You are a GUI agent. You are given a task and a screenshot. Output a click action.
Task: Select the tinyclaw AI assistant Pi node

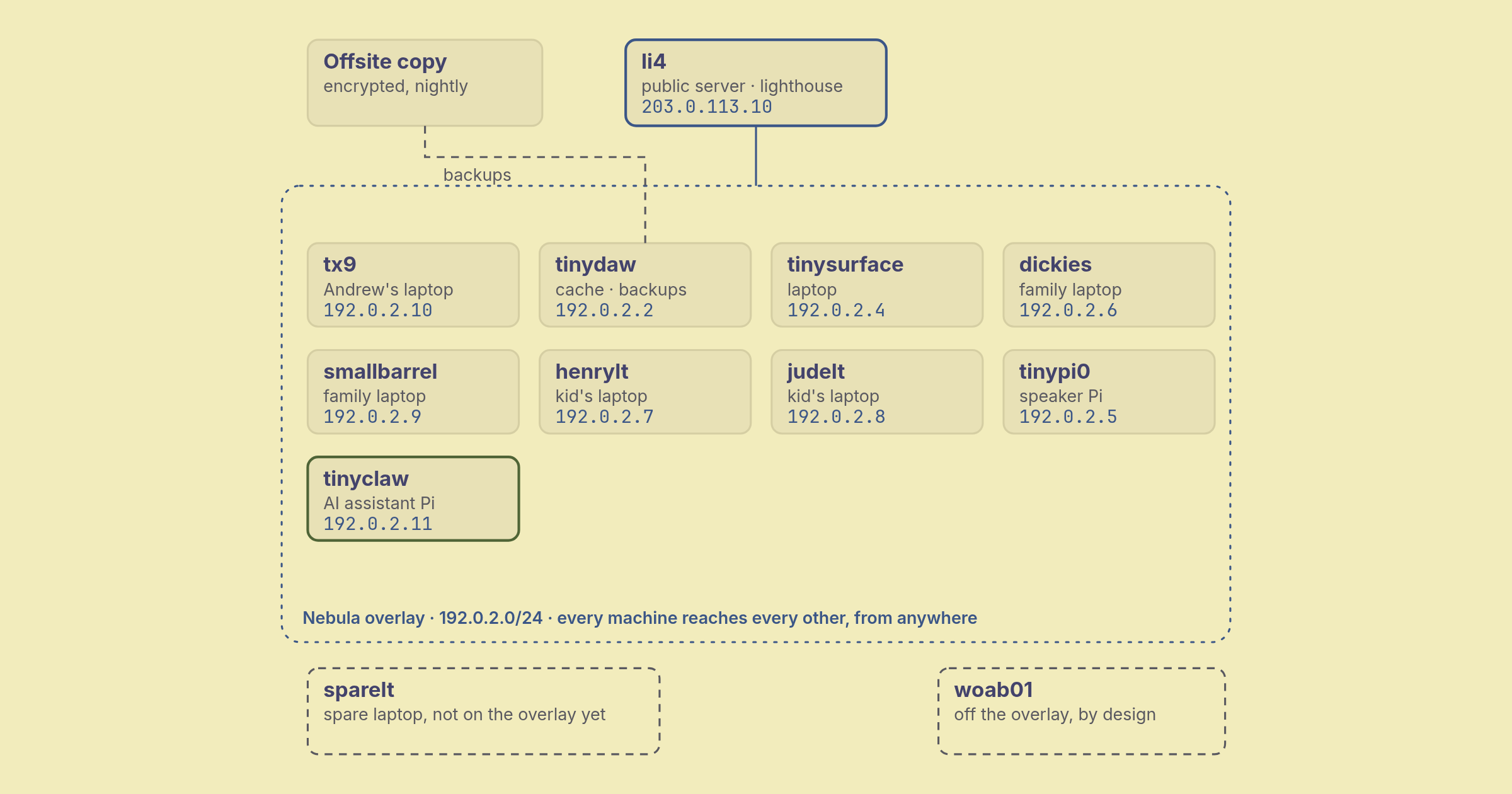413,499
